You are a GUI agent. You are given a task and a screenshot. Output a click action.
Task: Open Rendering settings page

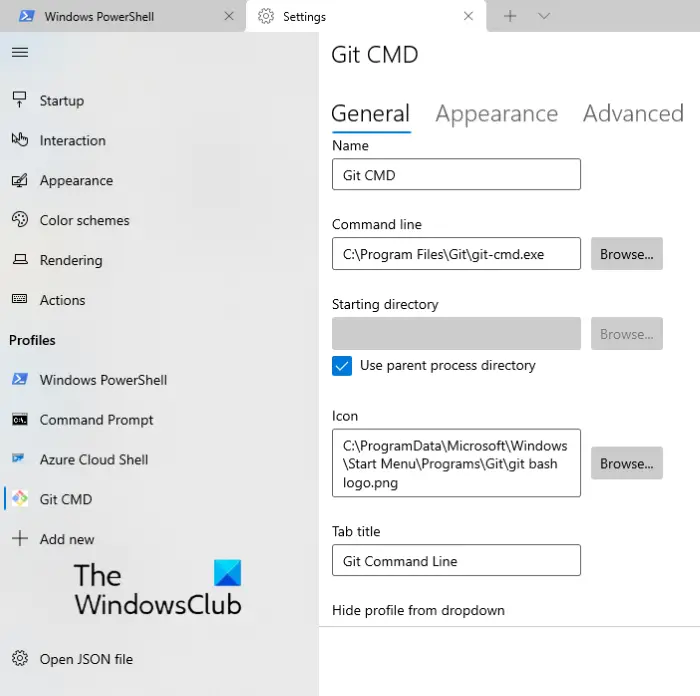click(71, 260)
